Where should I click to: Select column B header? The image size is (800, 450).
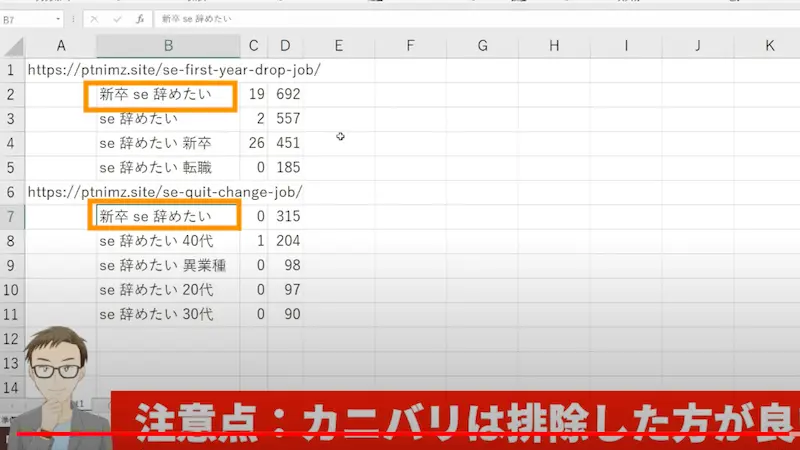168,46
